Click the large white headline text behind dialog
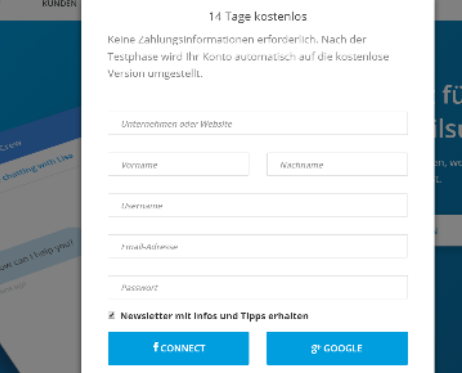462x373 pixels. pos(450,112)
